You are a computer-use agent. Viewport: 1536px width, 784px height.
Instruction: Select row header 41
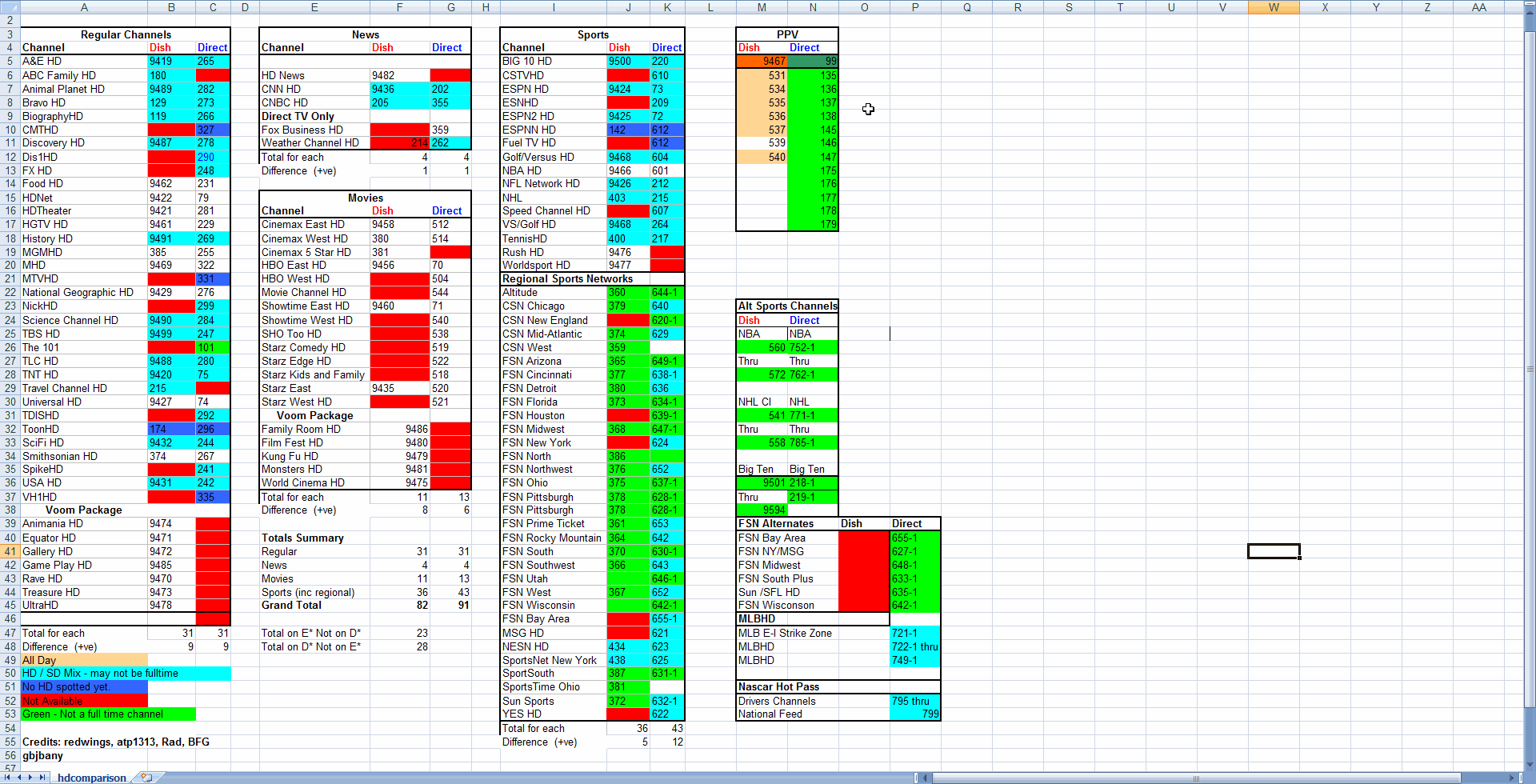(x=10, y=551)
